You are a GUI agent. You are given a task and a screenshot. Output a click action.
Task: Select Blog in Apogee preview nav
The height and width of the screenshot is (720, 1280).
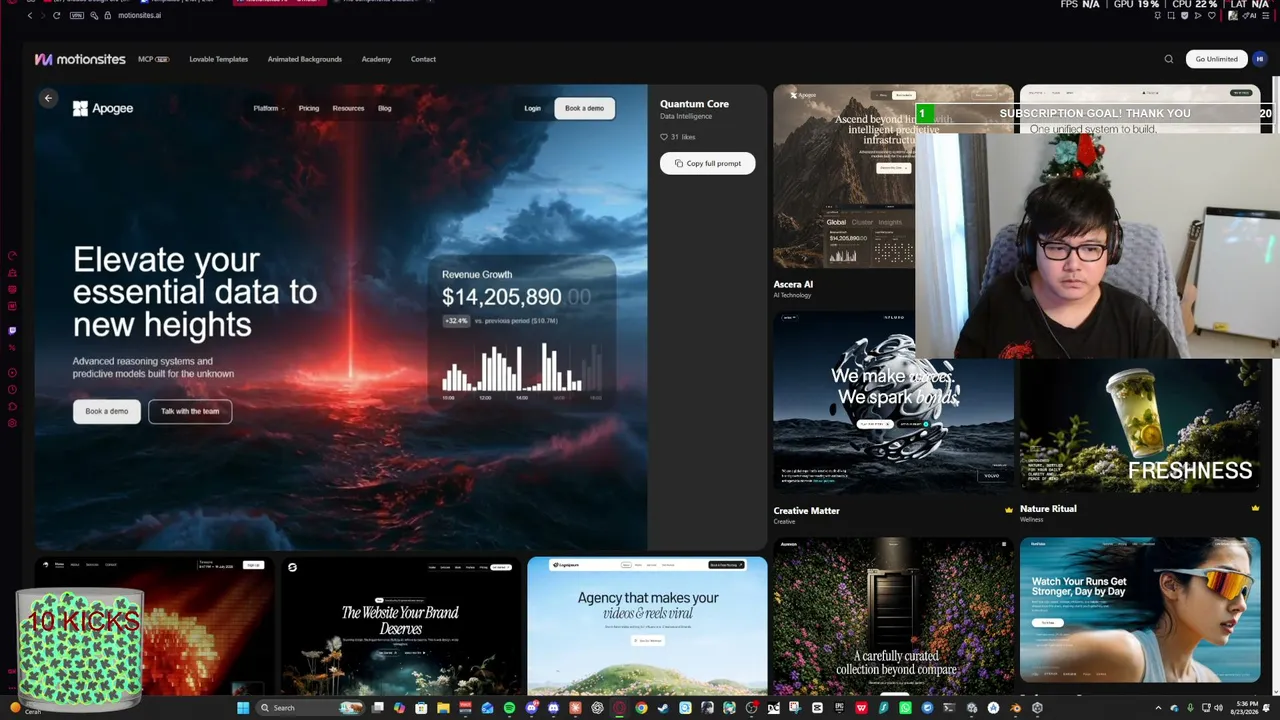385,108
